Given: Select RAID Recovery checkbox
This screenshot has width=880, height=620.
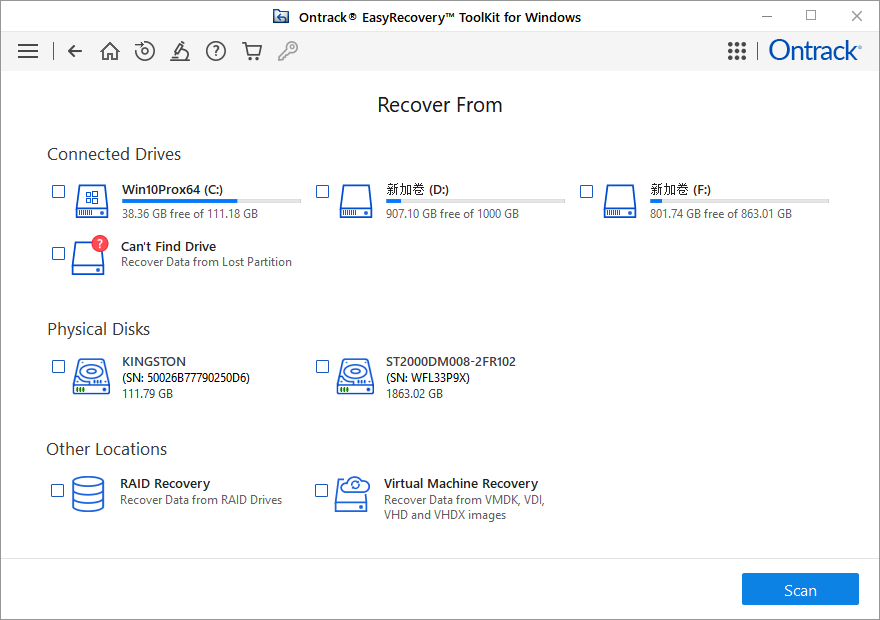Looking at the screenshot, I should (x=57, y=491).
